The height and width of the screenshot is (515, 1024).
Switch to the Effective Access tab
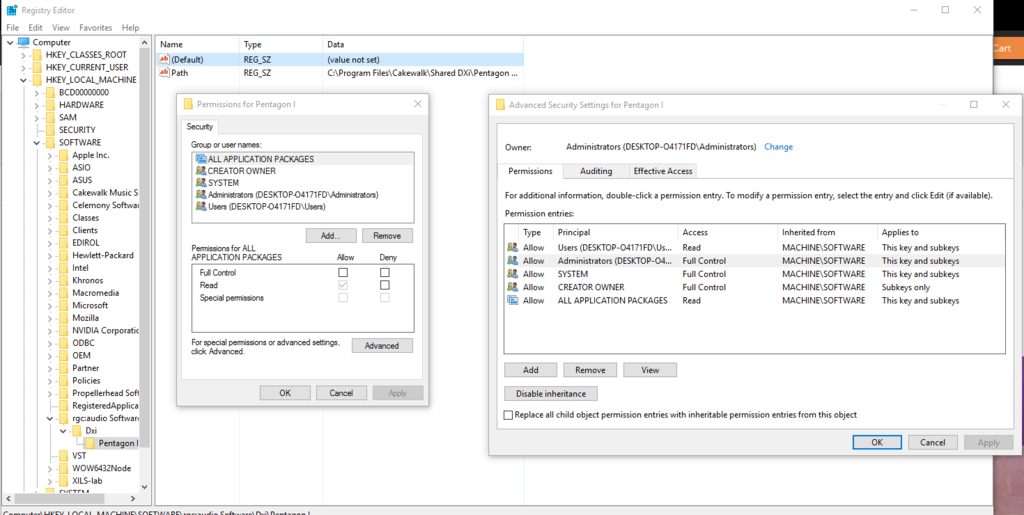click(x=662, y=171)
